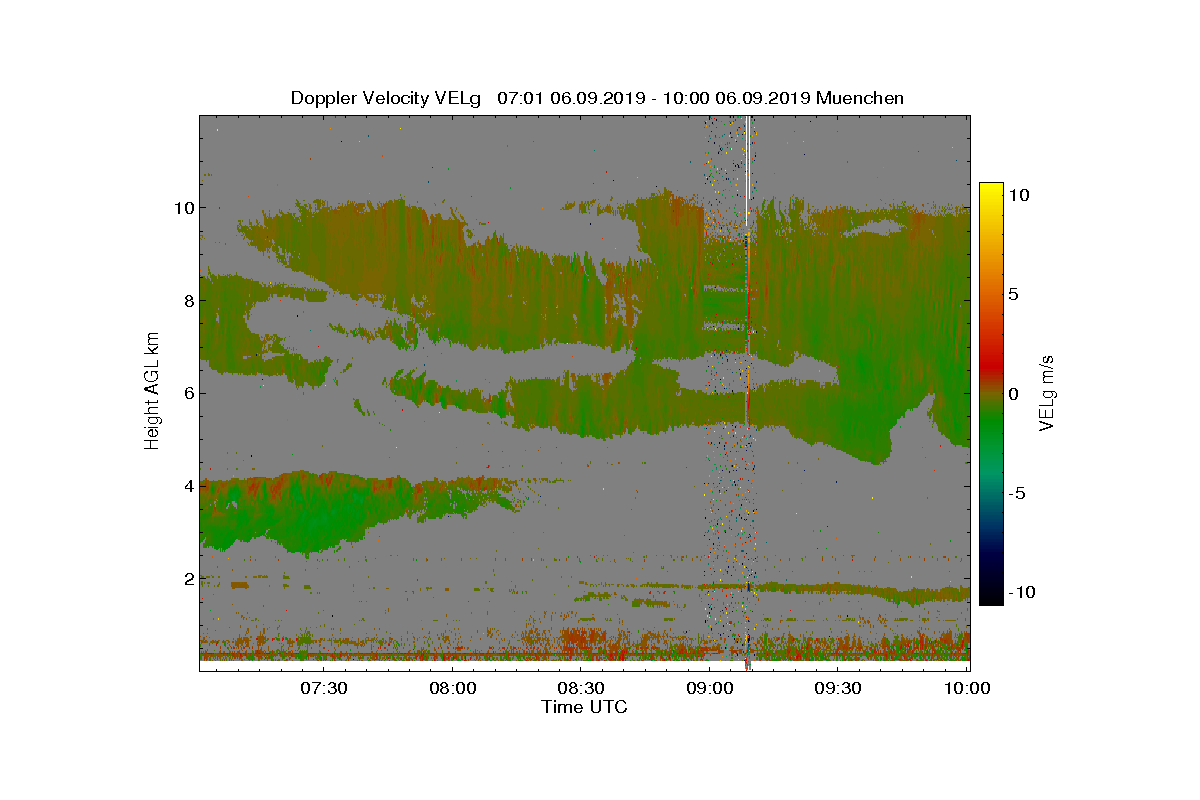Click the '09:00' time tick label
Screen dimensions: 1200x800
(709, 688)
